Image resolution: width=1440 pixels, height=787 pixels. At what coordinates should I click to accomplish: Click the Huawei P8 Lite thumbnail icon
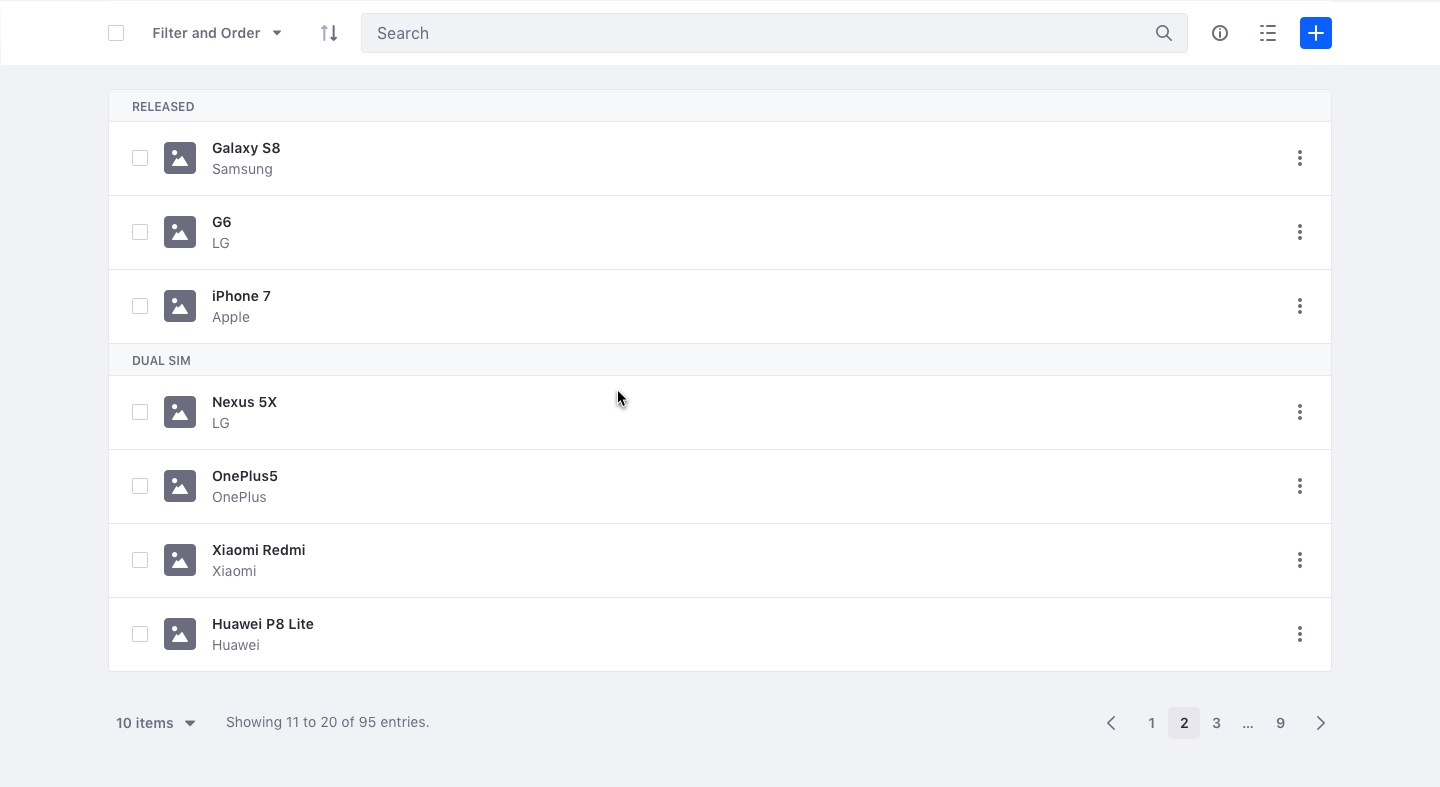(x=180, y=634)
